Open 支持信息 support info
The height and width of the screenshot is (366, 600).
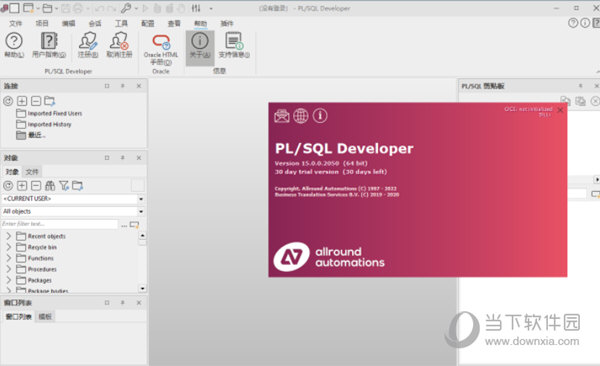point(234,45)
